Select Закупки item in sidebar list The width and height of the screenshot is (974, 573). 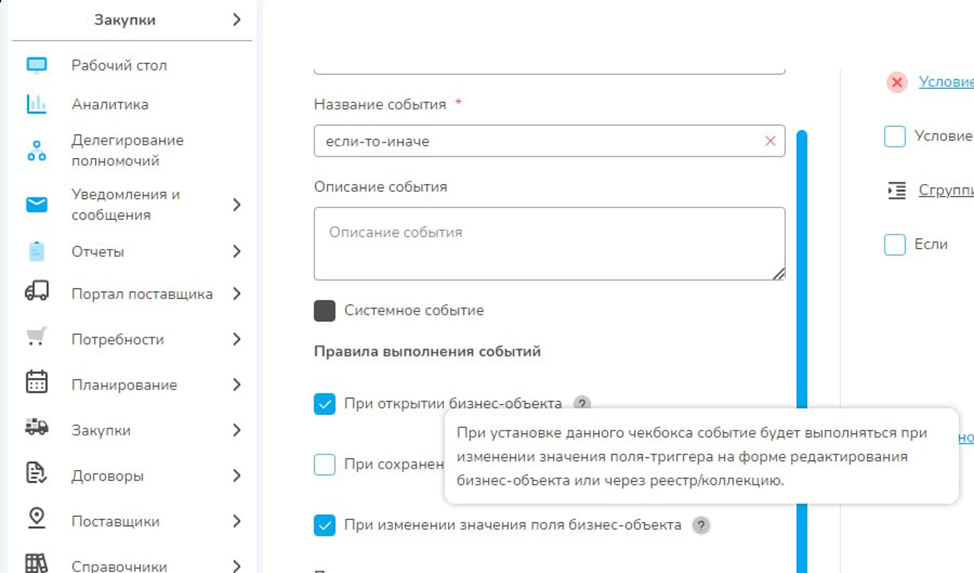101,430
